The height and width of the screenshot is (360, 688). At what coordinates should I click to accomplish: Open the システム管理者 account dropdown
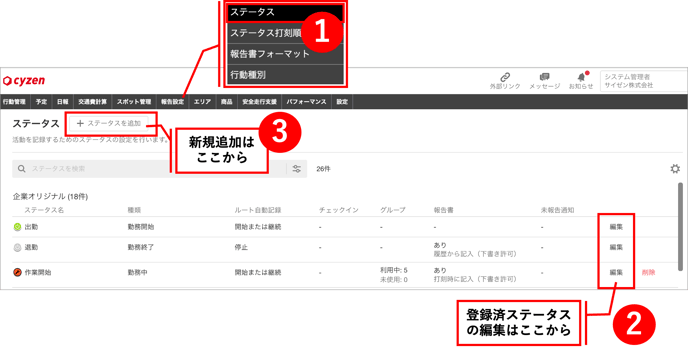pos(643,81)
